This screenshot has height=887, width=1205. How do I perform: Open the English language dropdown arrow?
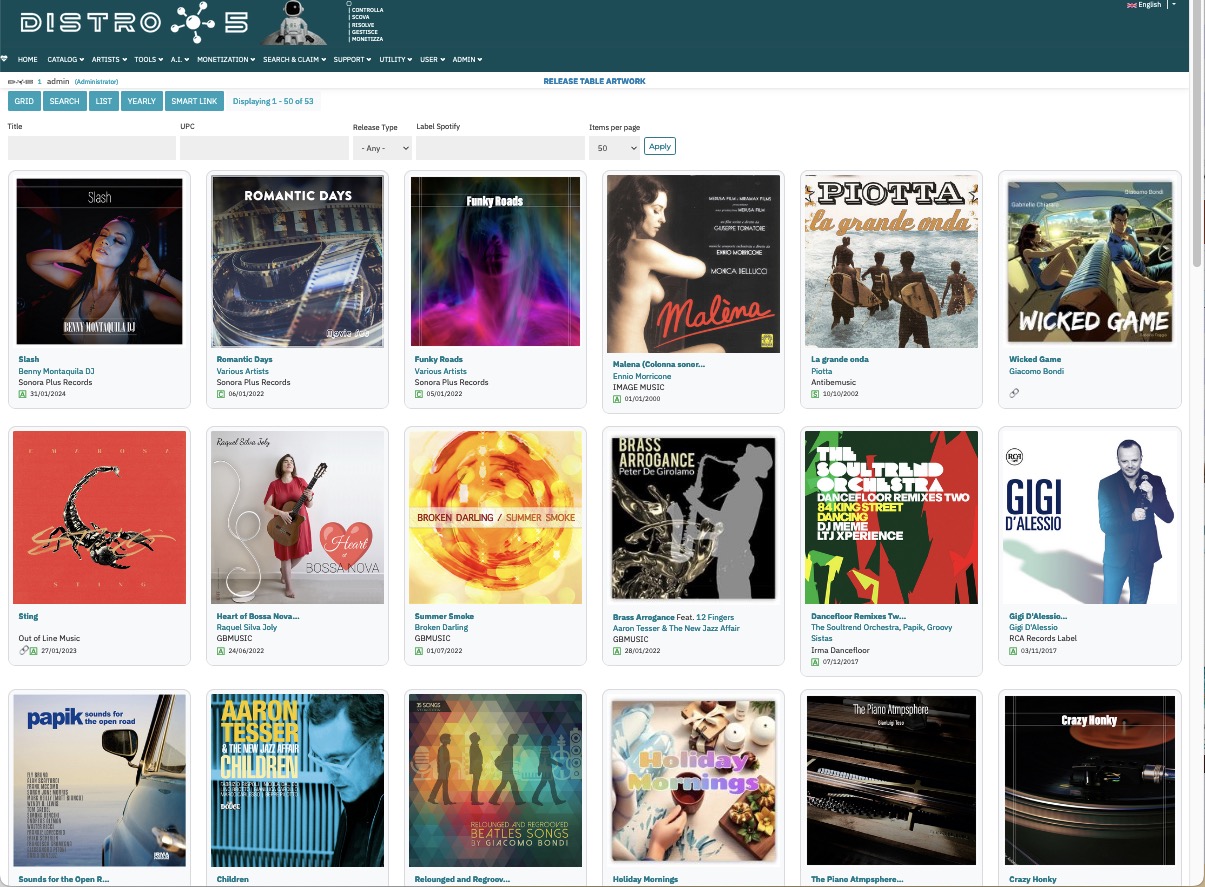[1173, 5]
